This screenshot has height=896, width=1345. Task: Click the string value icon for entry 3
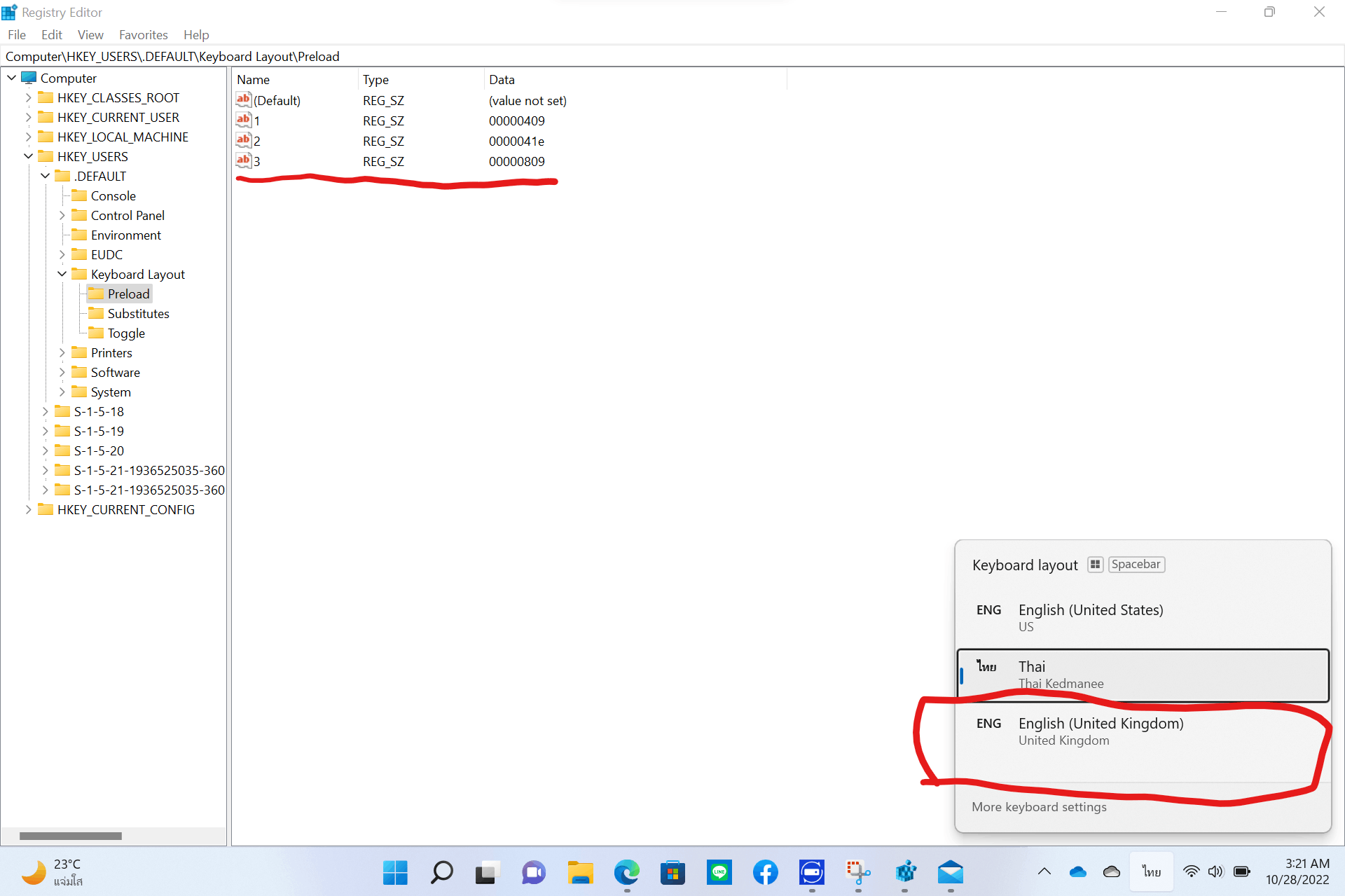coord(243,160)
